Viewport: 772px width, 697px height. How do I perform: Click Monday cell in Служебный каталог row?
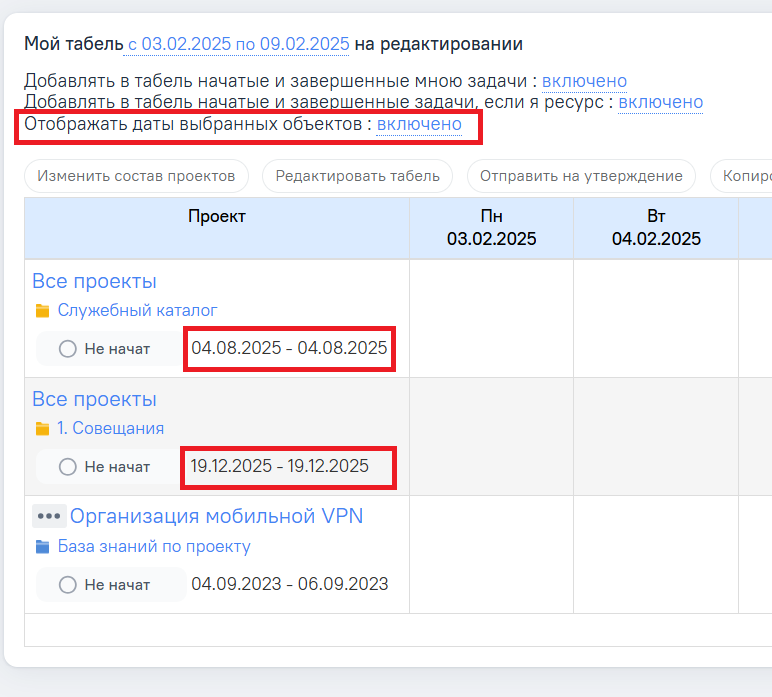click(491, 318)
